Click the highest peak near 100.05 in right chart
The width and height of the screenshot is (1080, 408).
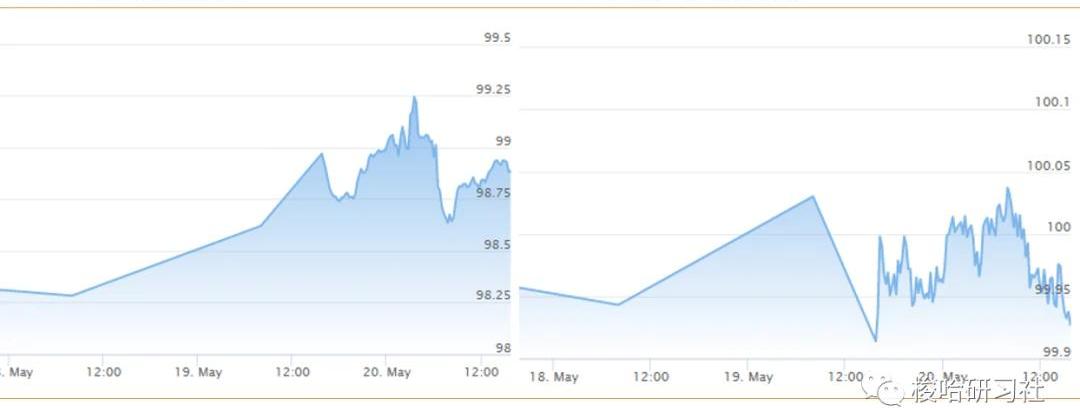tap(1007, 188)
